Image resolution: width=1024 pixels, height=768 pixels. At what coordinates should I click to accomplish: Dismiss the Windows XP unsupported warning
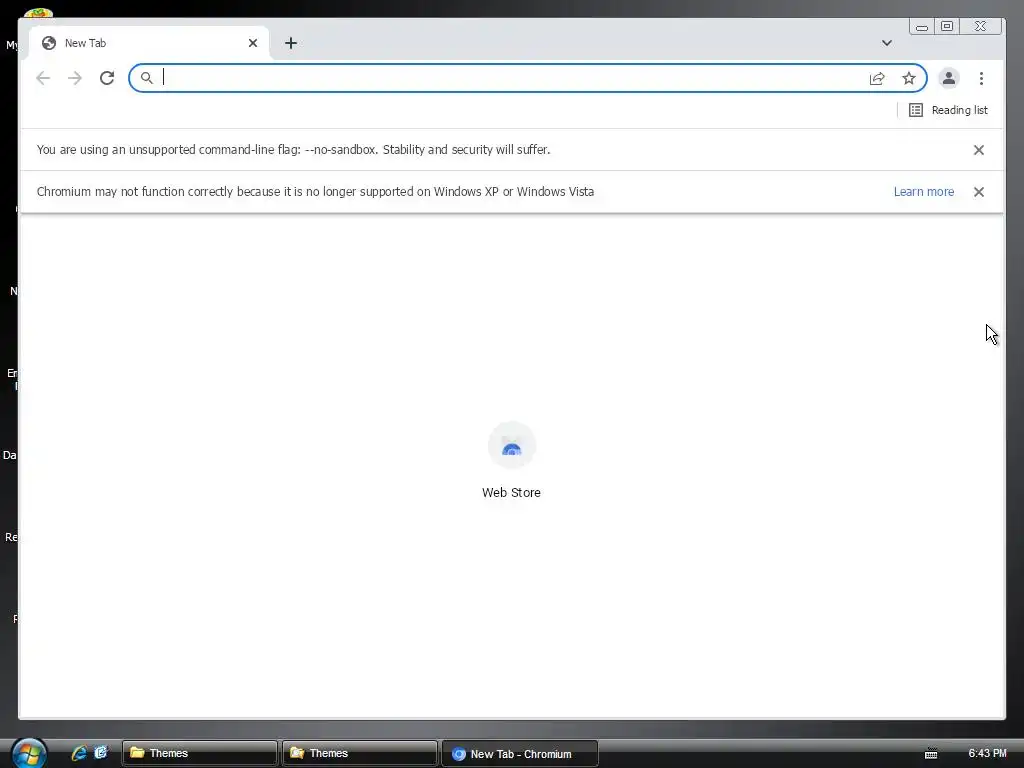978,192
